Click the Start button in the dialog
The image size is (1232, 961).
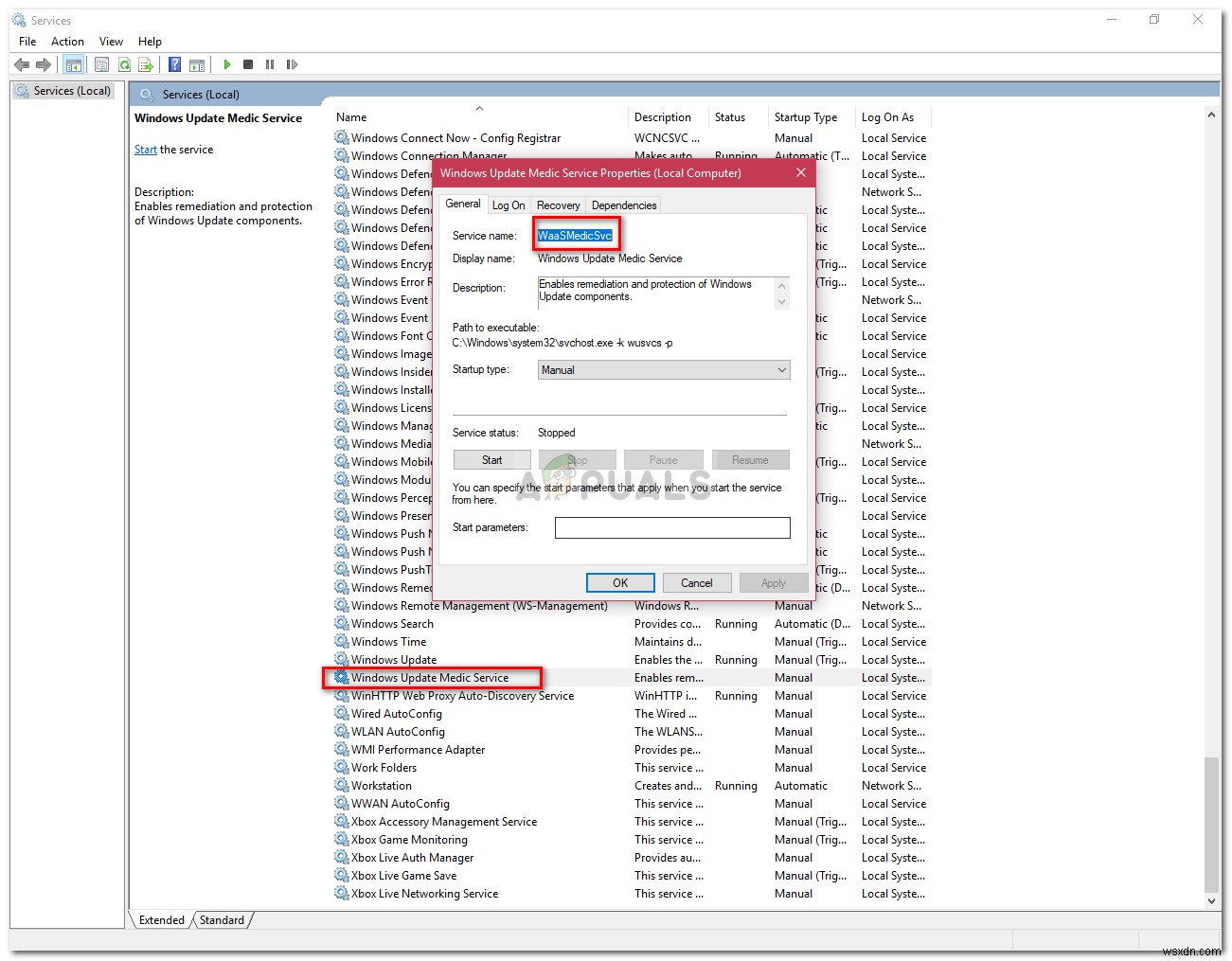click(x=491, y=460)
